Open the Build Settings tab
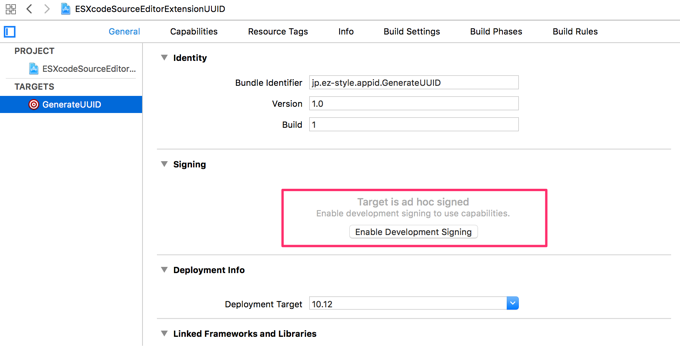 [412, 32]
